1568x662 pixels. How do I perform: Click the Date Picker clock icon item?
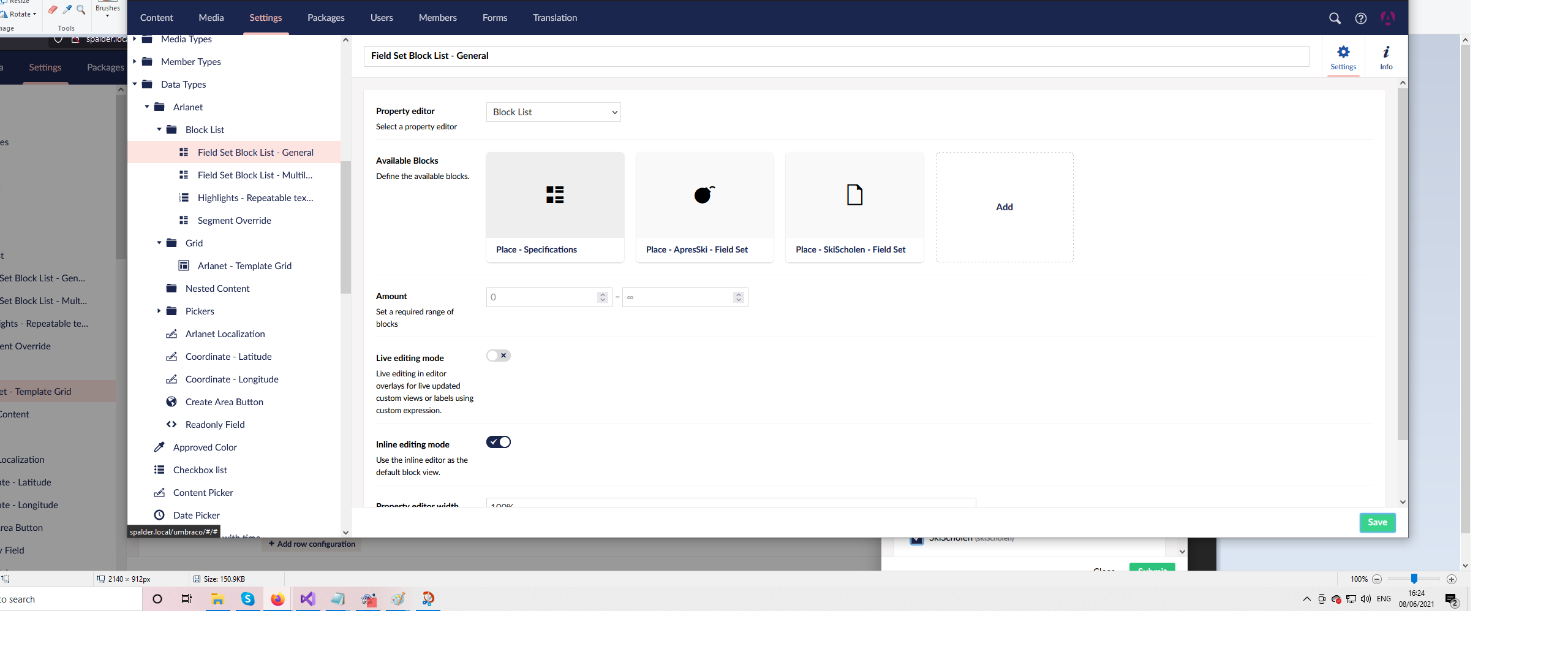coord(159,515)
